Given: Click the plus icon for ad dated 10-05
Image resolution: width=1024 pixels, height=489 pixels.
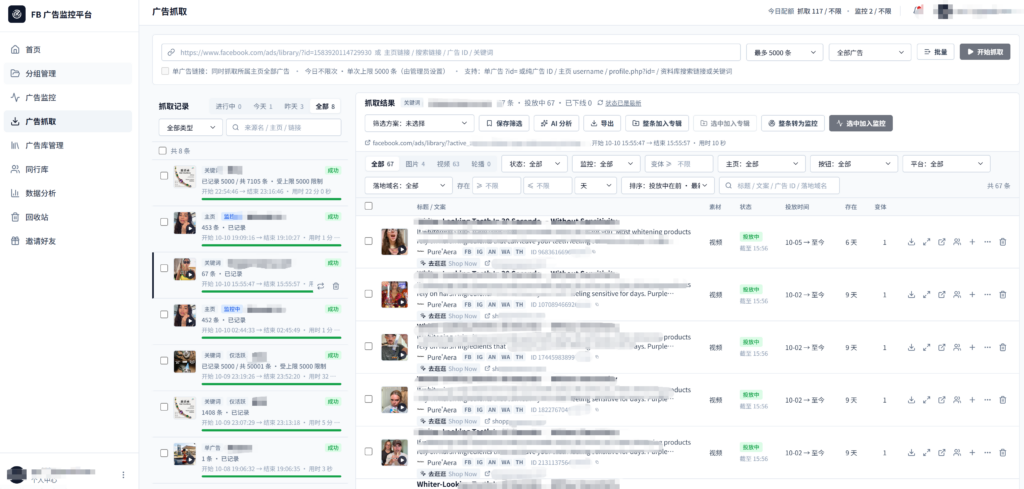Looking at the screenshot, I should (x=972, y=242).
